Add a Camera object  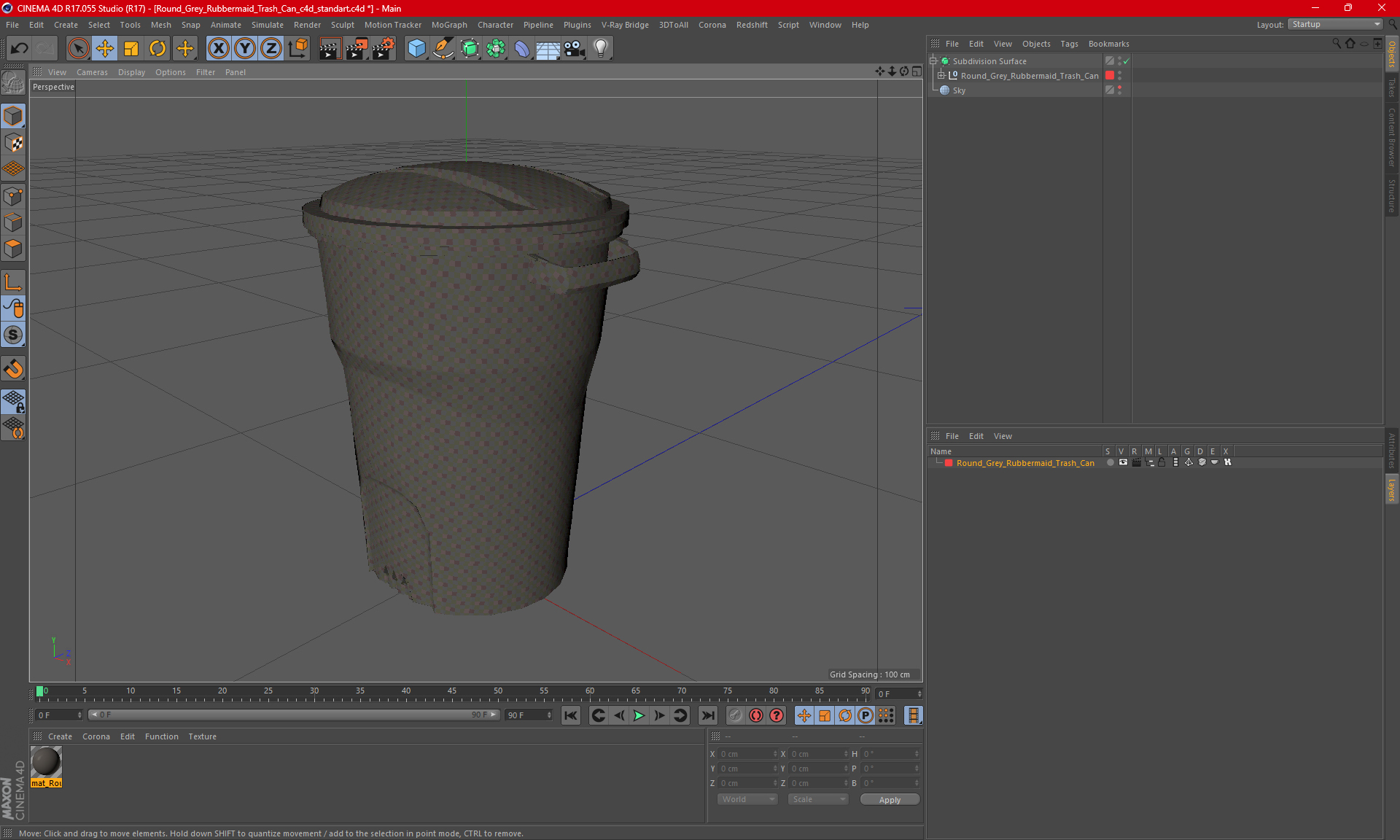[x=575, y=49]
